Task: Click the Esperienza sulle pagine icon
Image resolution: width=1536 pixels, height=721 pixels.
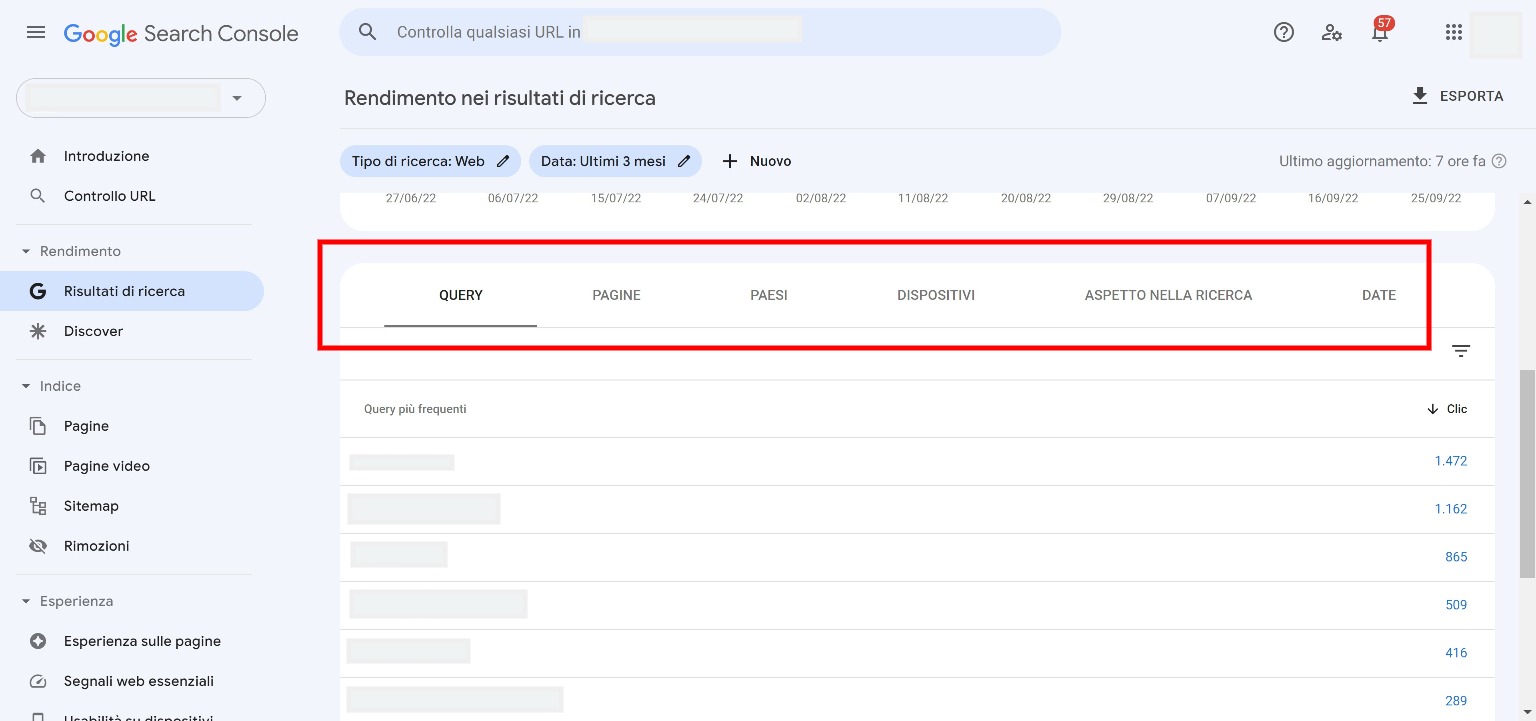Action: click(38, 641)
